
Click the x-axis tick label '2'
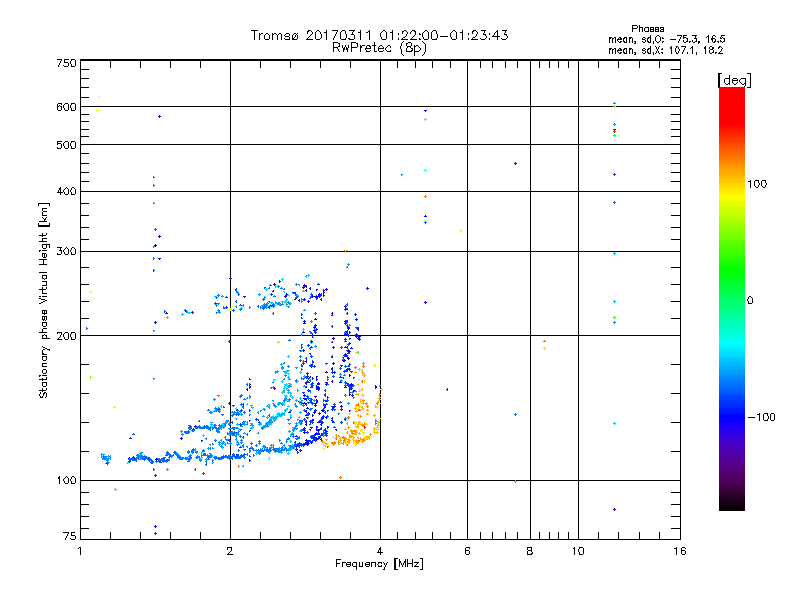click(x=230, y=551)
